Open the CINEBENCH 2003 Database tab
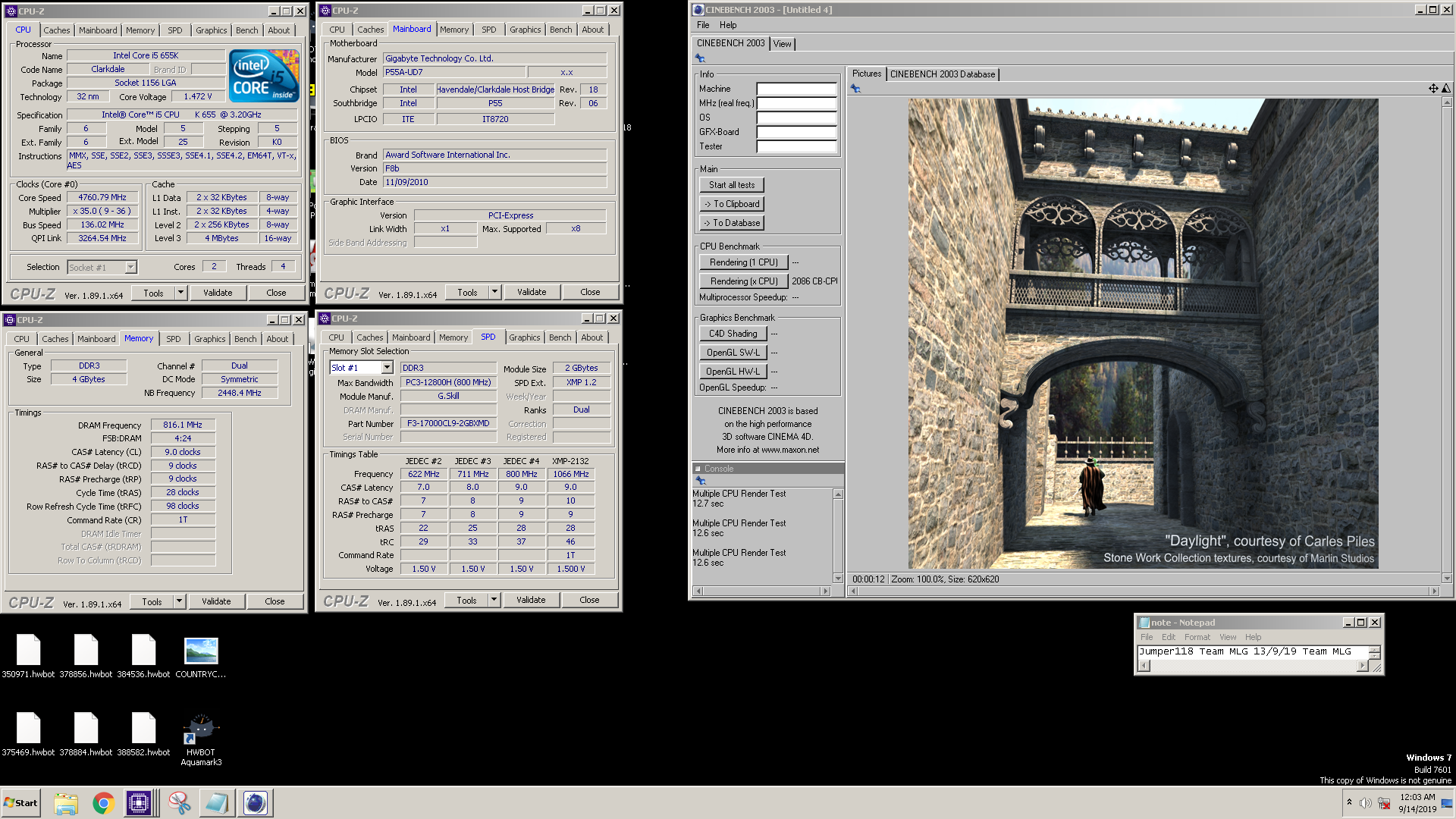 click(x=943, y=74)
